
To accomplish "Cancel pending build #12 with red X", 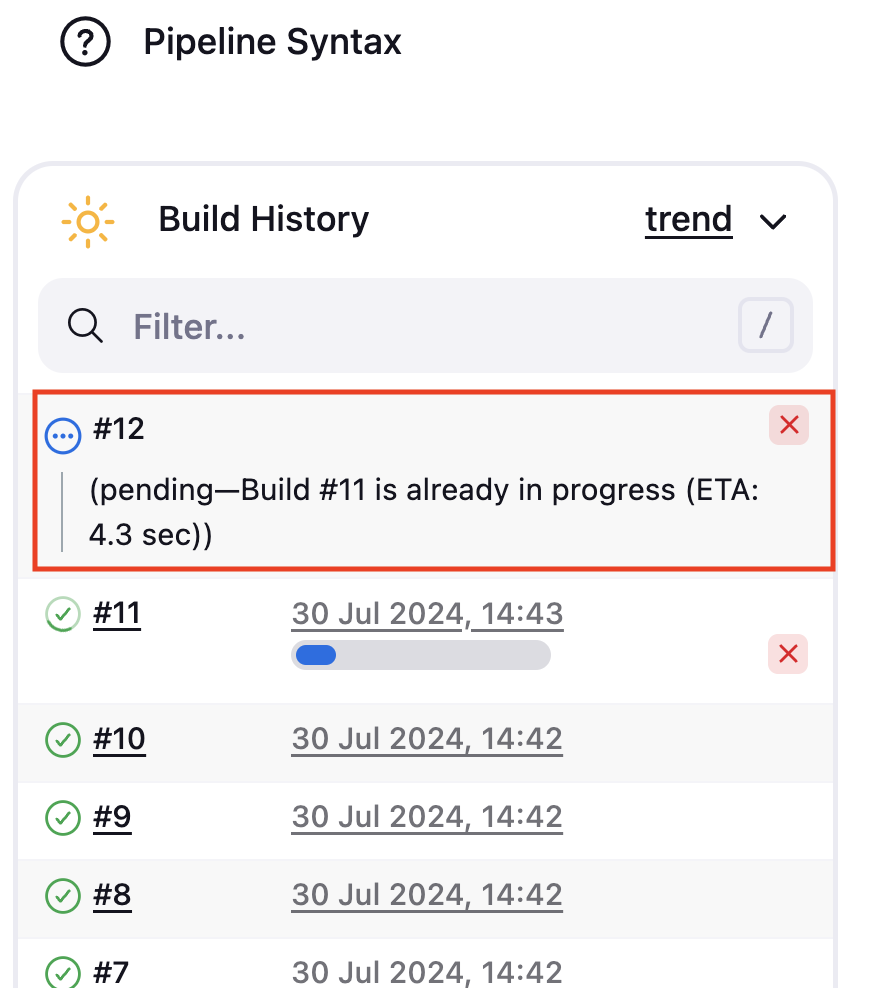I will [789, 425].
